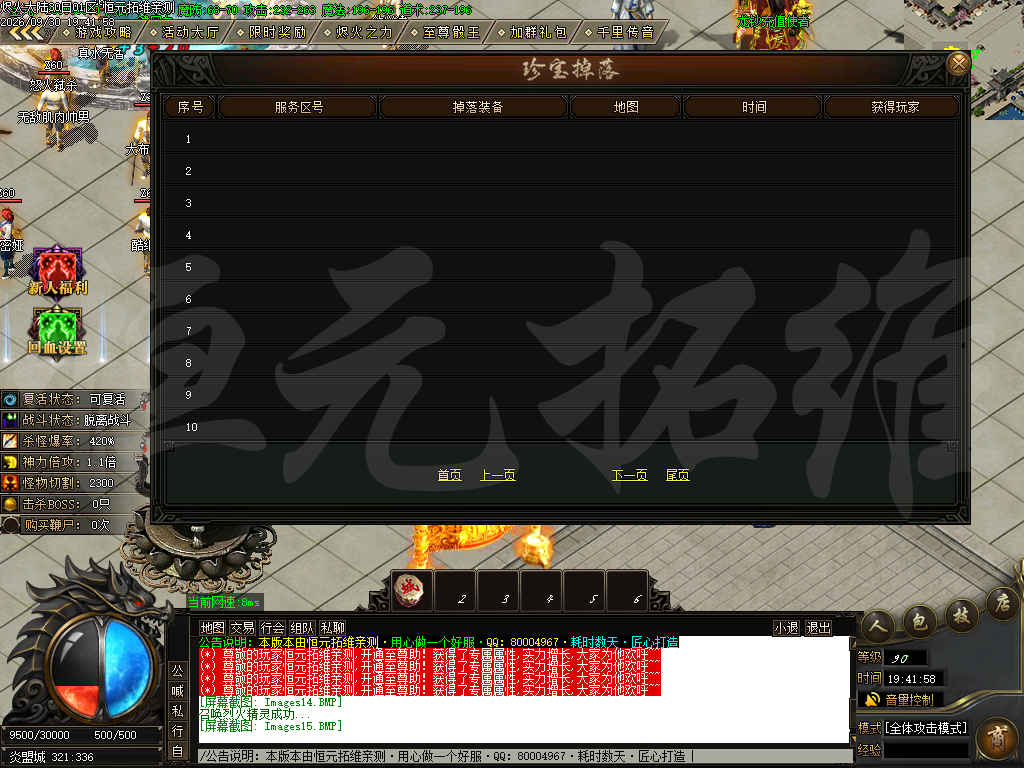Open the 回血设置 health recovery icon
The image size is (1024, 768).
click(x=57, y=330)
